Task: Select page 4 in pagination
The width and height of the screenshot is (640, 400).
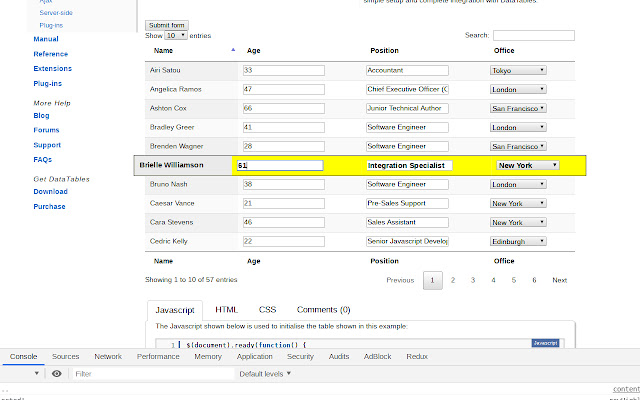Action: (493, 280)
